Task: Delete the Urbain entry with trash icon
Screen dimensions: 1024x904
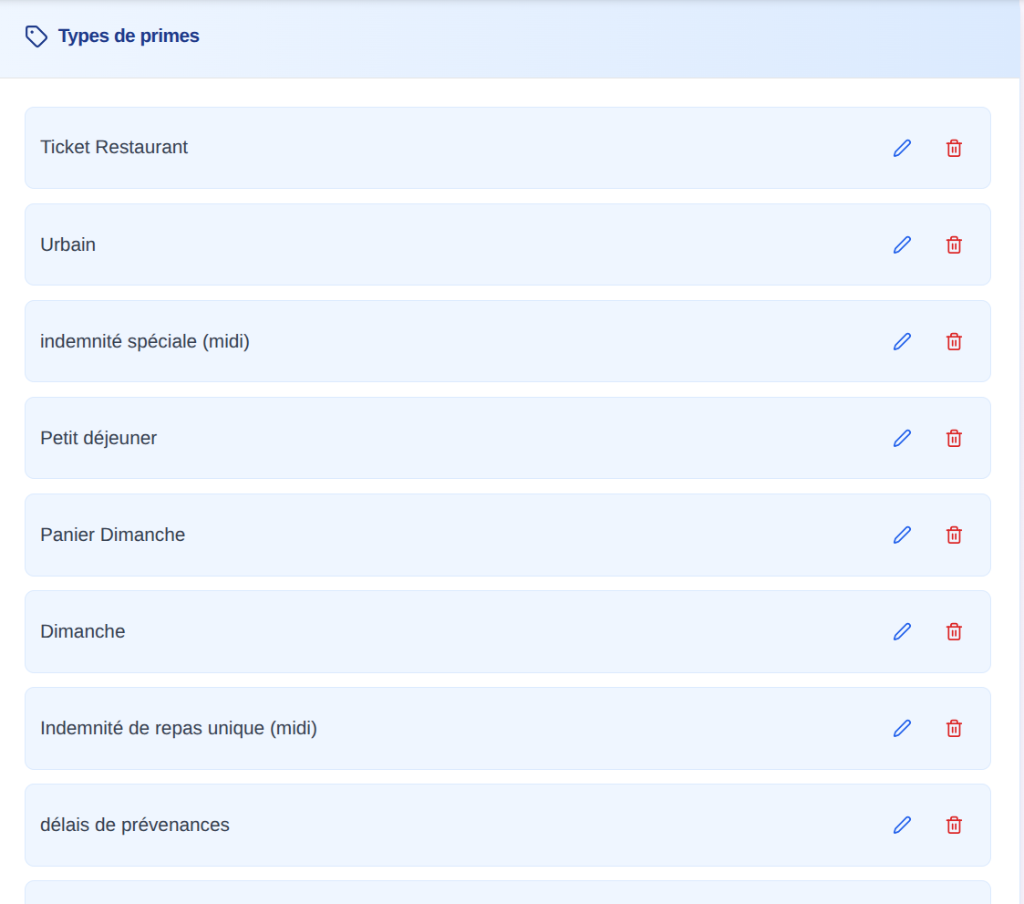Action: (x=953, y=245)
